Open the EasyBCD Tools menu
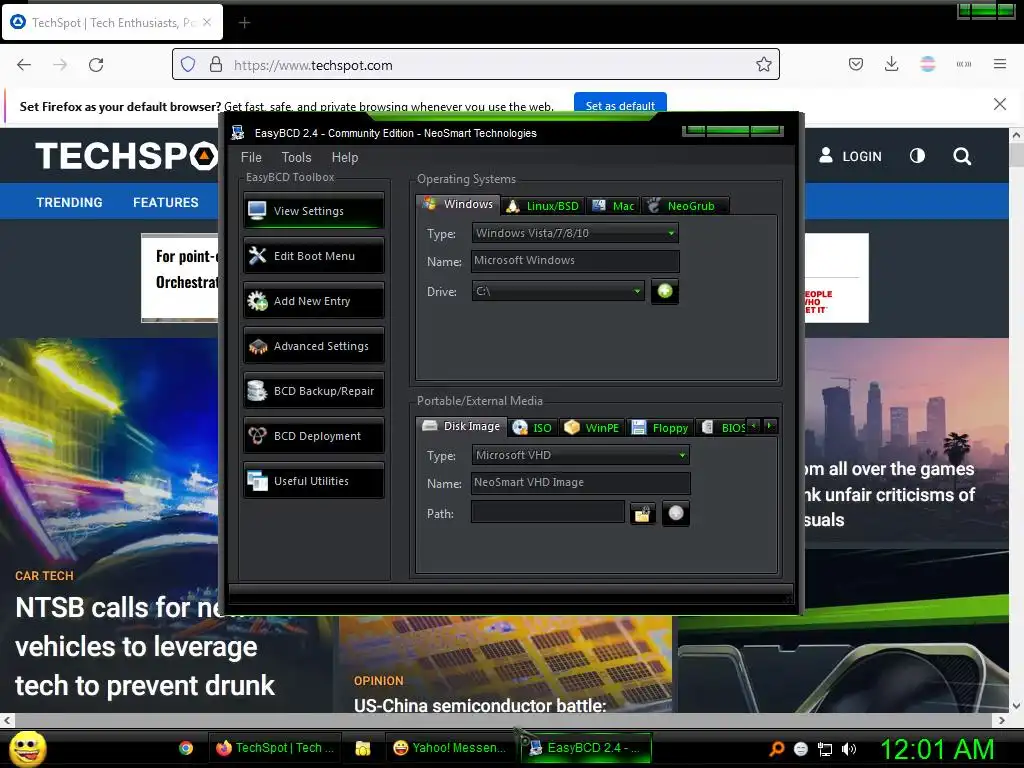 296,157
